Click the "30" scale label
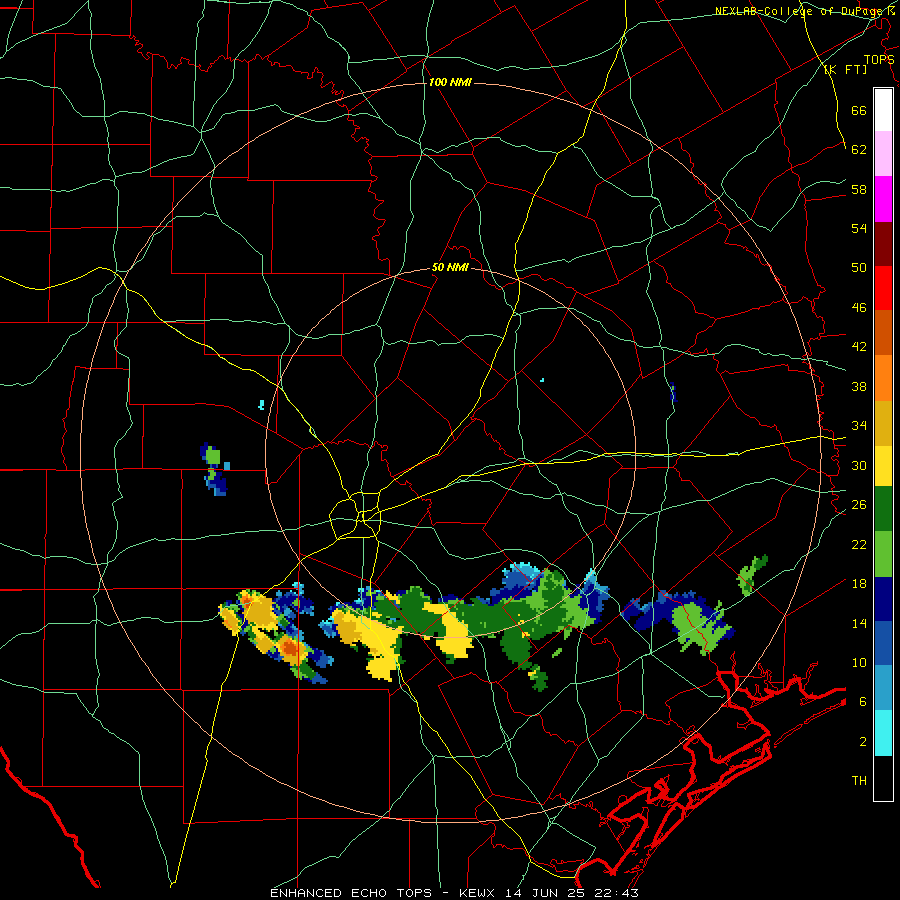This screenshot has width=900, height=900. point(859,465)
